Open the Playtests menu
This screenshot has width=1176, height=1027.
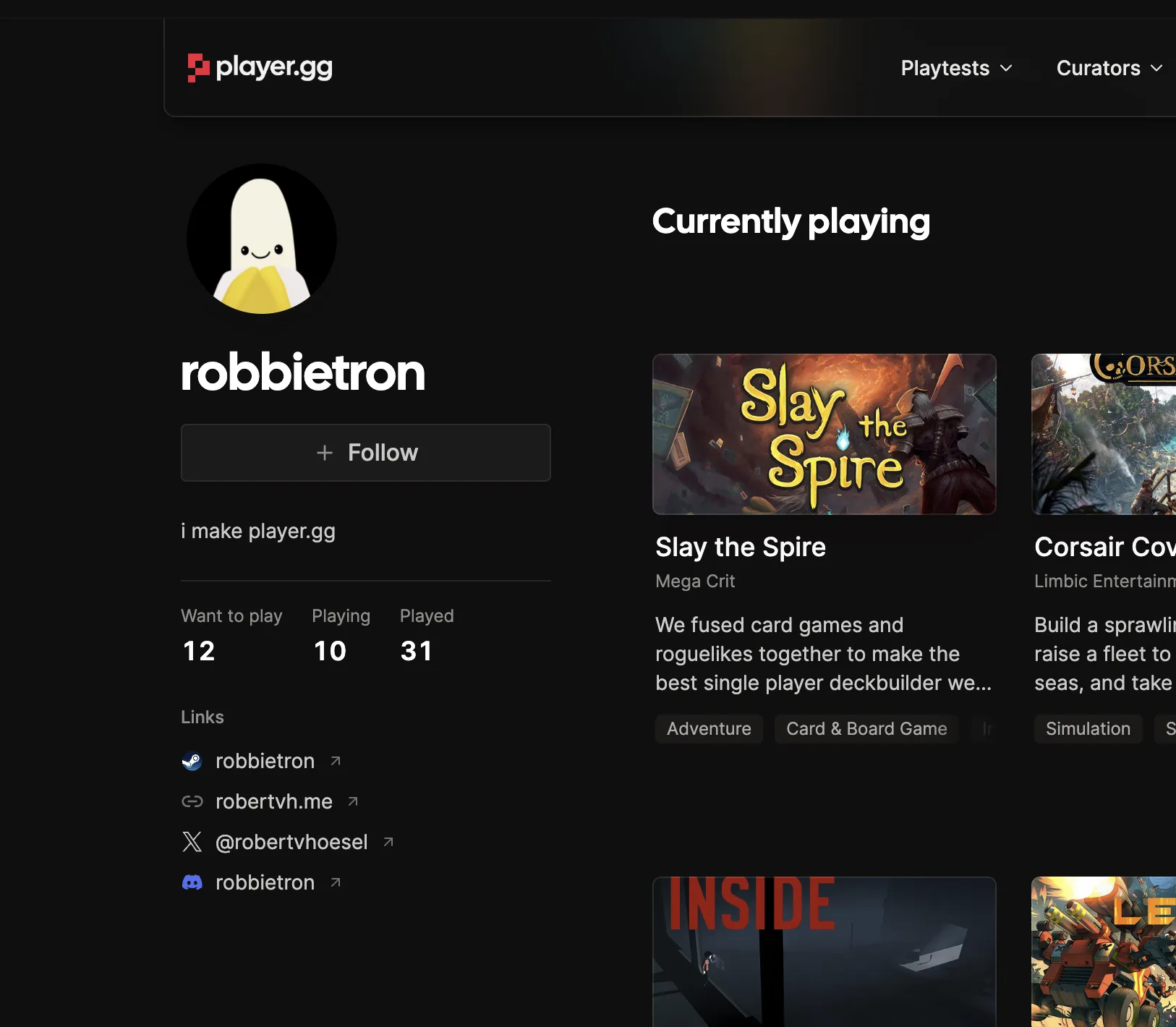click(x=956, y=68)
